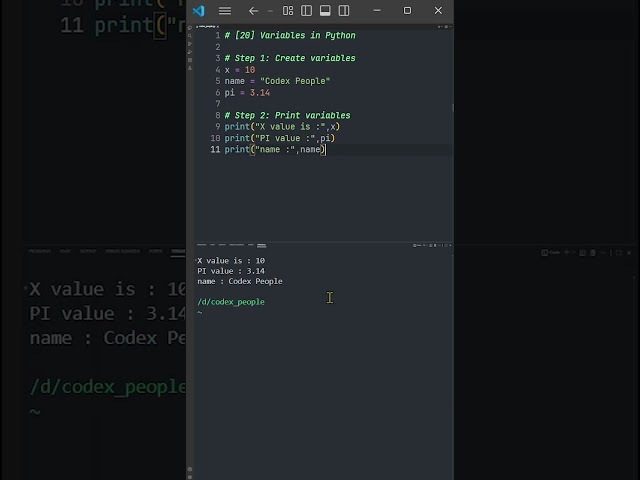Toggle the bottom panel layout icon

point(325,11)
